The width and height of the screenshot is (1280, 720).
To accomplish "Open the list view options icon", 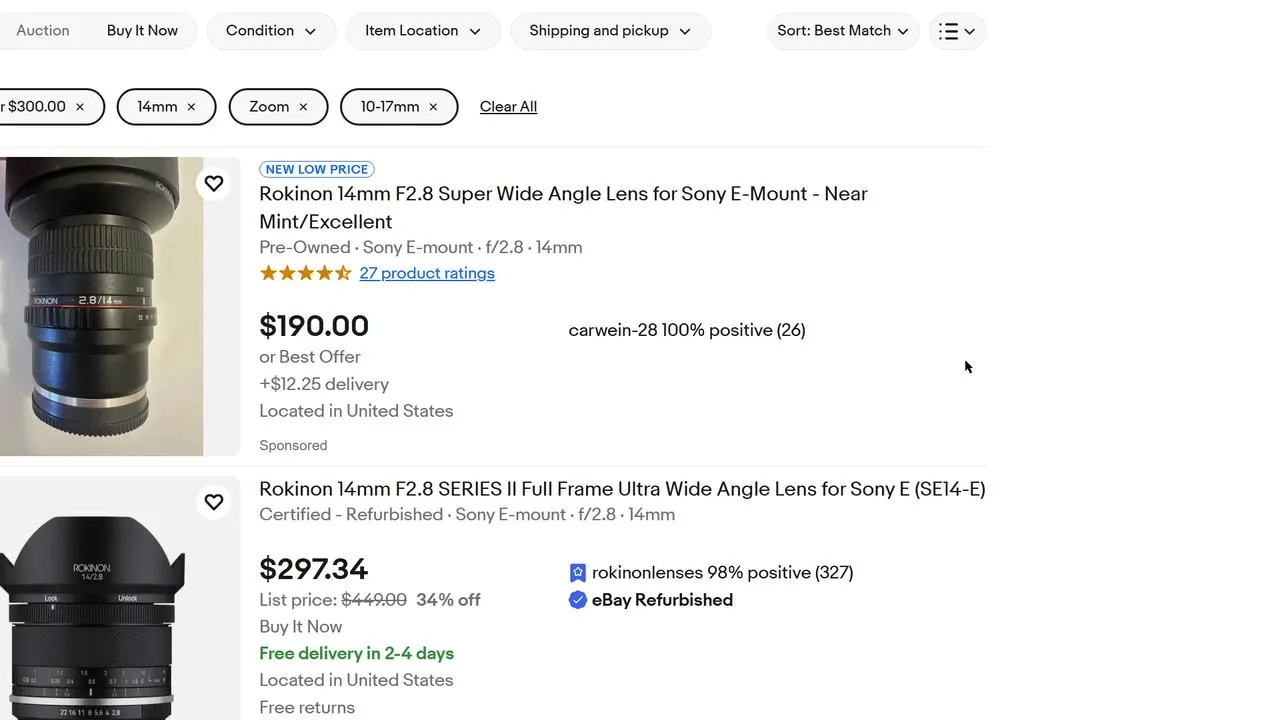I will point(957,31).
